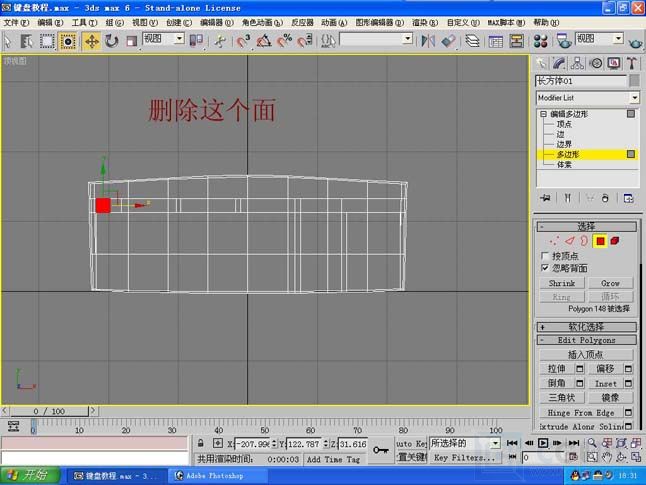Image resolution: width=646 pixels, height=485 pixels.
Task: Toggle the selection lock icon
Action: [201, 443]
